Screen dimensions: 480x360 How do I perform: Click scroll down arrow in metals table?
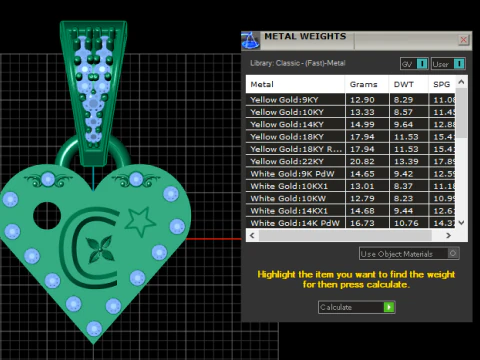[461, 223]
